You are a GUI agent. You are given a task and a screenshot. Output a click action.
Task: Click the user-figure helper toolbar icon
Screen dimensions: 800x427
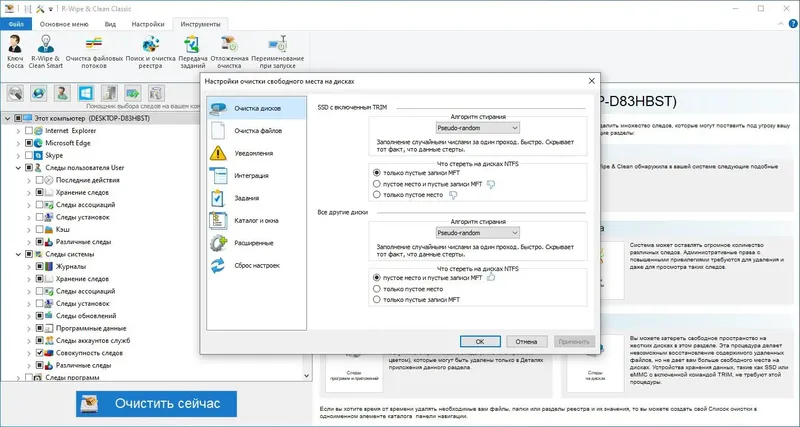[x=62, y=93]
